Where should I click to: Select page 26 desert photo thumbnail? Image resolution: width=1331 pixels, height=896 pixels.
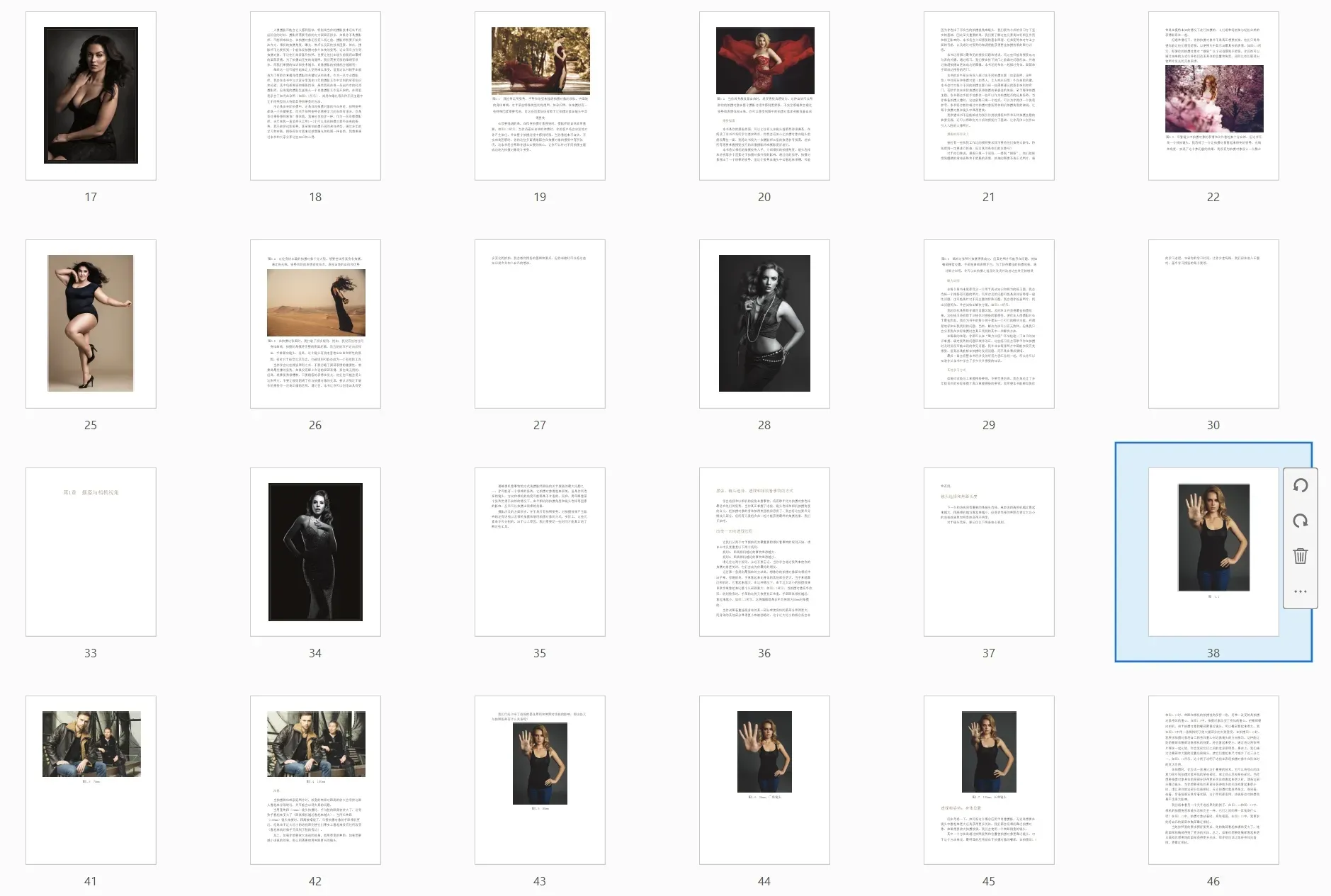click(x=315, y=324)
